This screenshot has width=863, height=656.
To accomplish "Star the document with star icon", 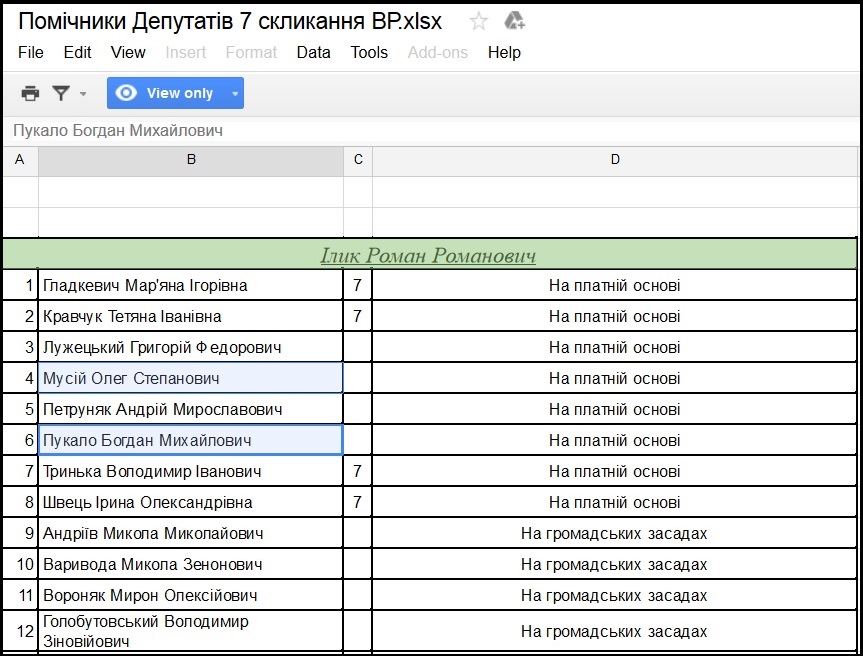I will 479,21.
